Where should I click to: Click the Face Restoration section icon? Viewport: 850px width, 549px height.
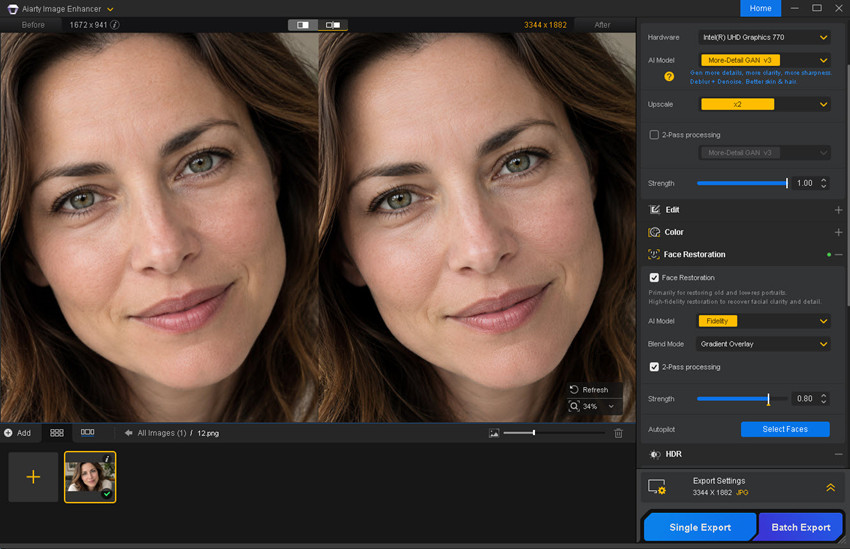[654, 254]
